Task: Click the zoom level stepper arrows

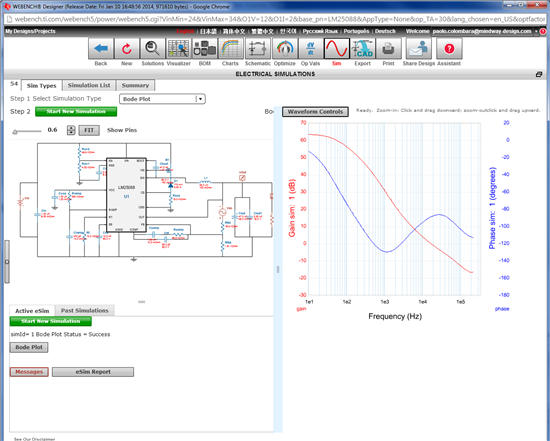Action: (x=71, y=130)
